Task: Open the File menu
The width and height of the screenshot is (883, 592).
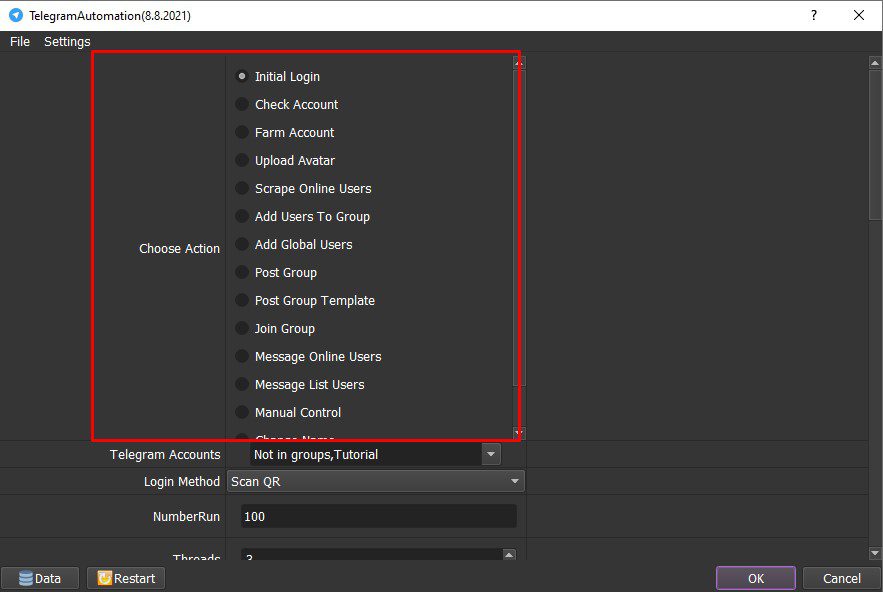Action: pos(20,42)
